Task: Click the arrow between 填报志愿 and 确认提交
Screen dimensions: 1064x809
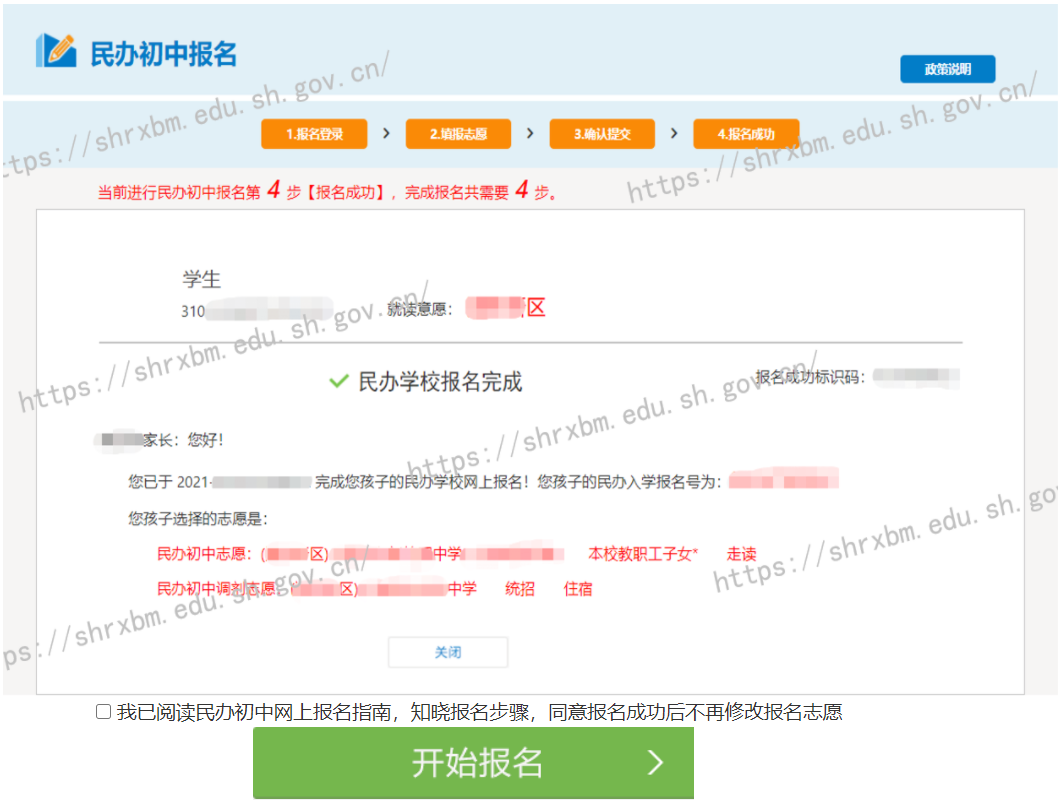Action: click(530, 133)
